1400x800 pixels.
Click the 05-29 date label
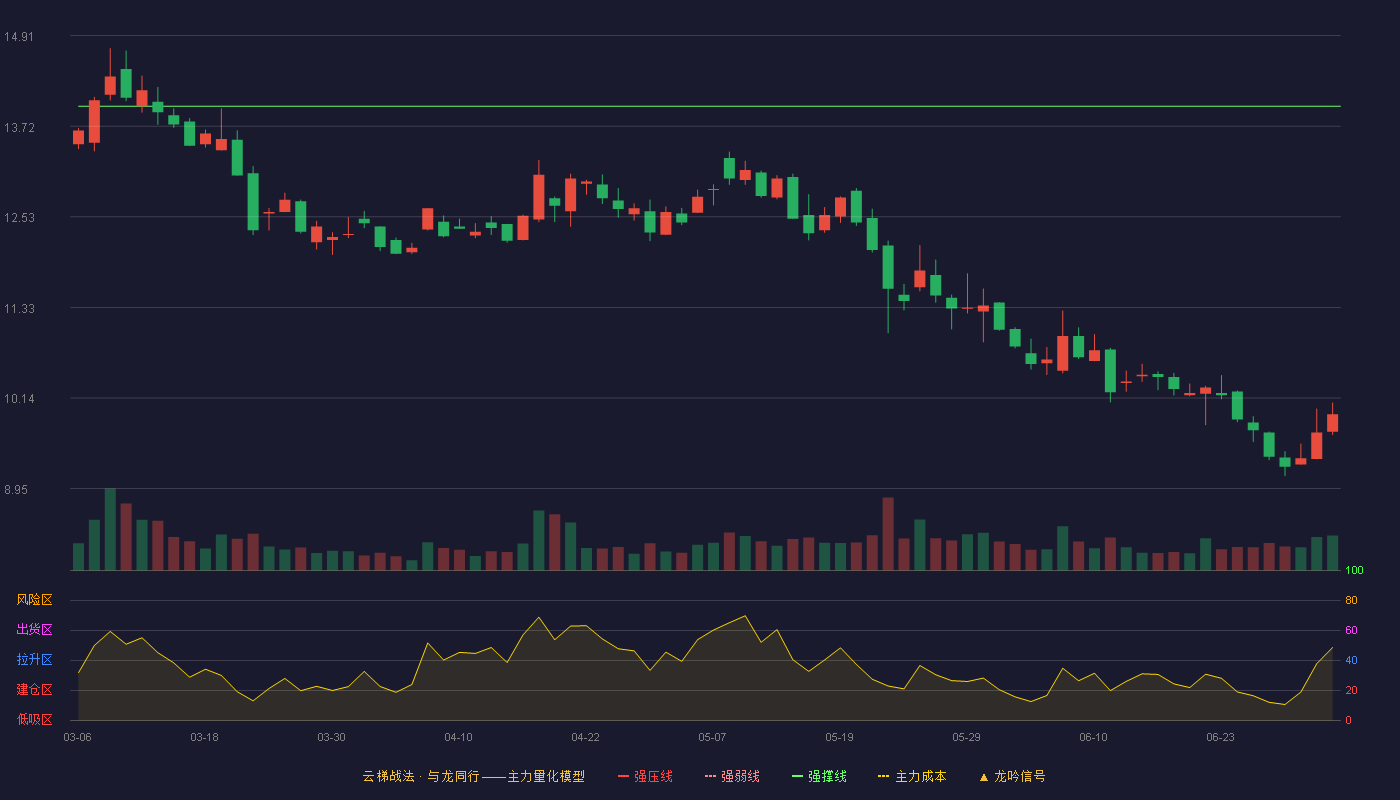(966, 737)
